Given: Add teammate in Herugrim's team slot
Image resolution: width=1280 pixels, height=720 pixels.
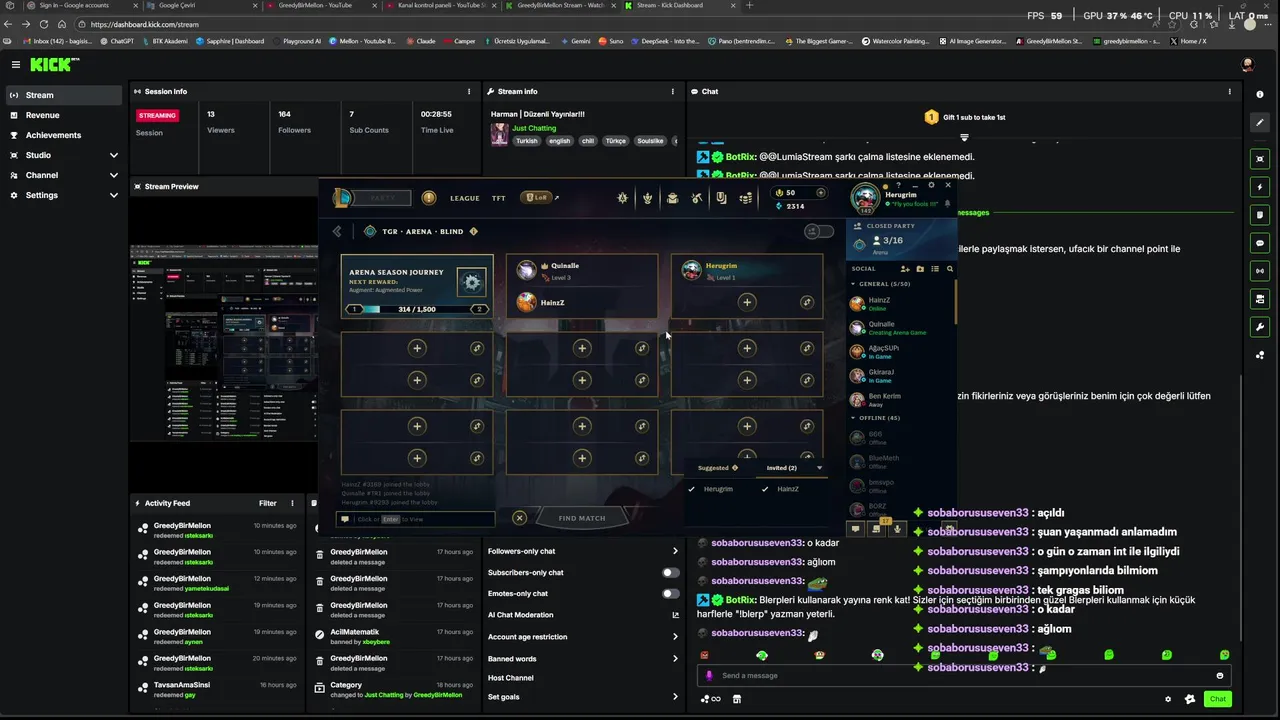Looking at the screenshot, I should point(747,302).
